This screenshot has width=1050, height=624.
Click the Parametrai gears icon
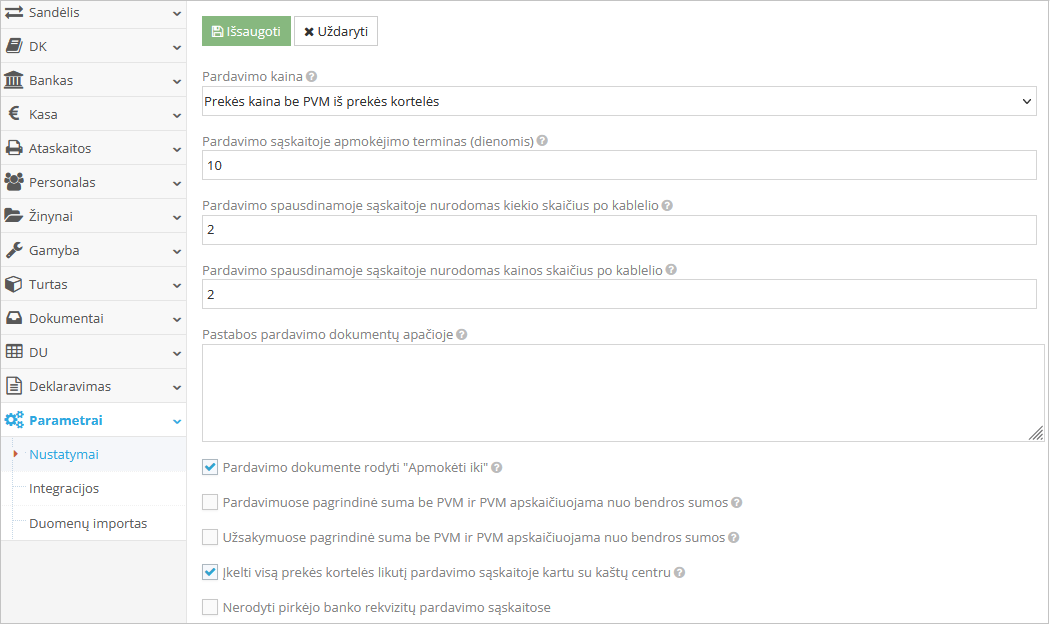click(17, 419)
